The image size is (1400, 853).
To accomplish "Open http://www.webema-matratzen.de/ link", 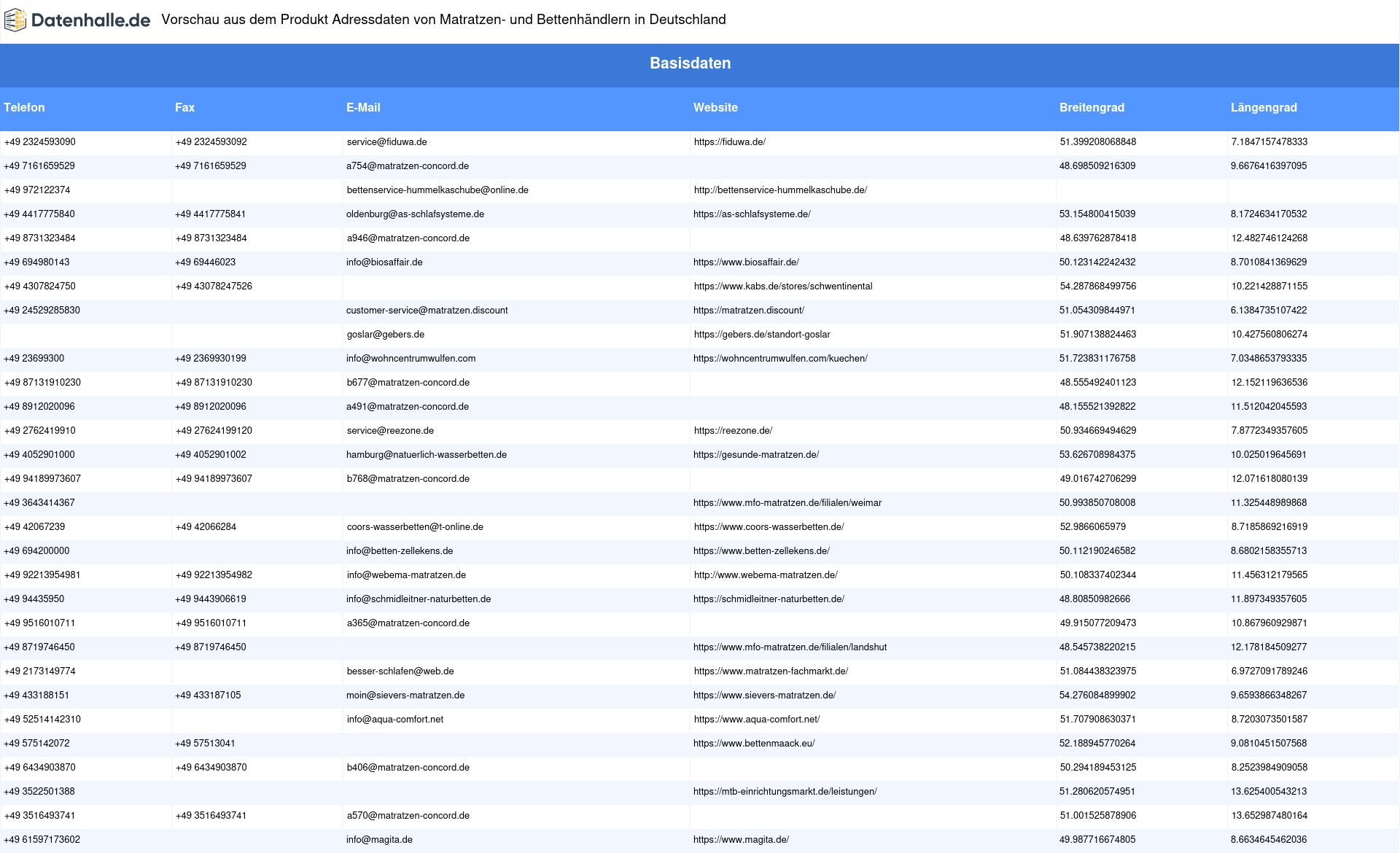I will pos(766,575).
